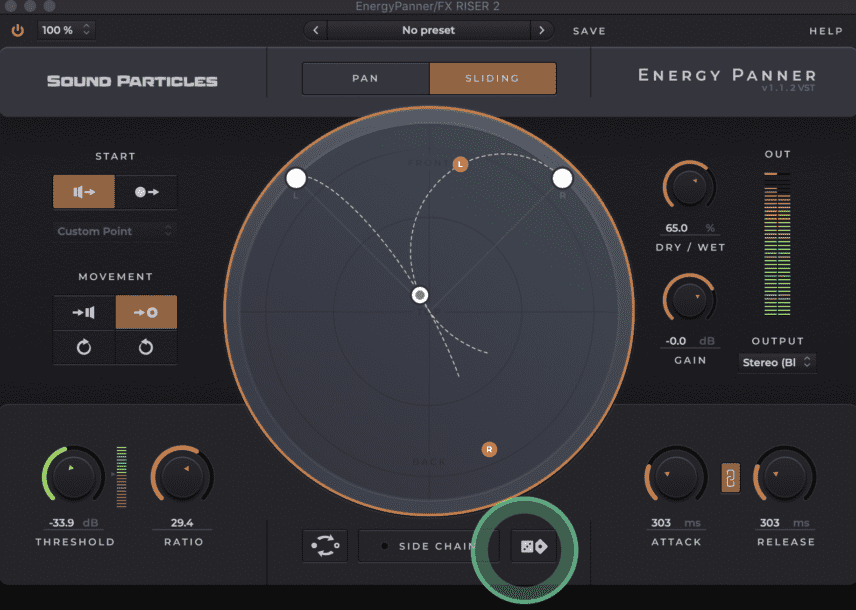
Task: Open the 100 % interface zoom selector
Action: pyautogui.click(x=66, y=31)
